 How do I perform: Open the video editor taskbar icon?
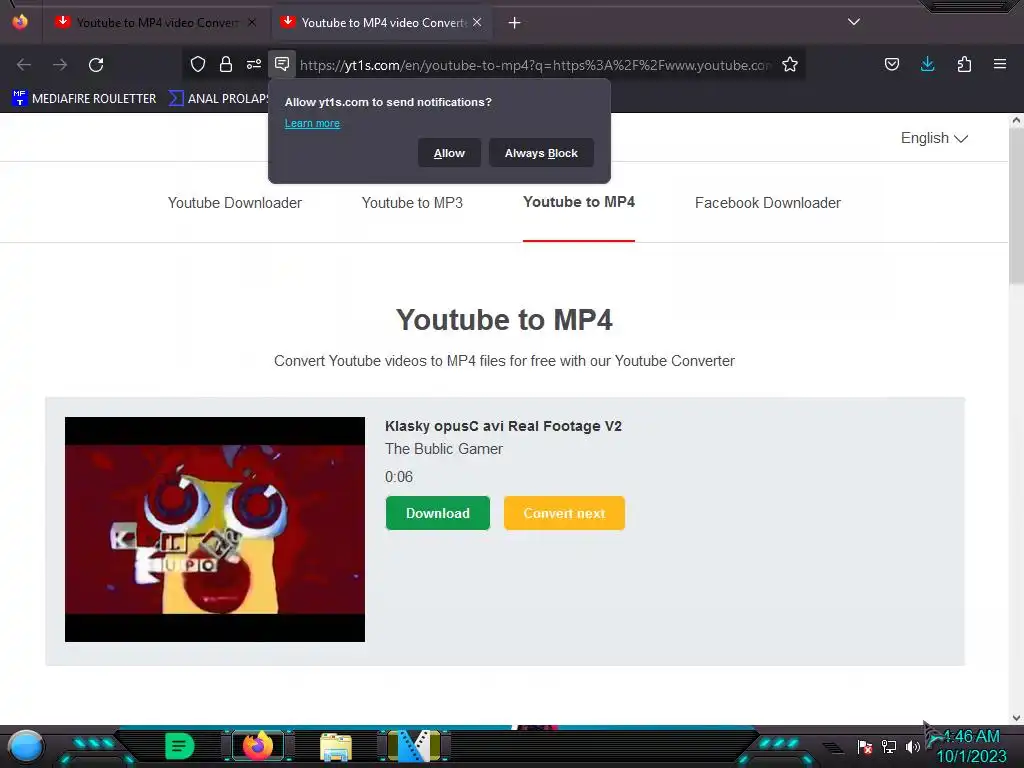(413, 746)
